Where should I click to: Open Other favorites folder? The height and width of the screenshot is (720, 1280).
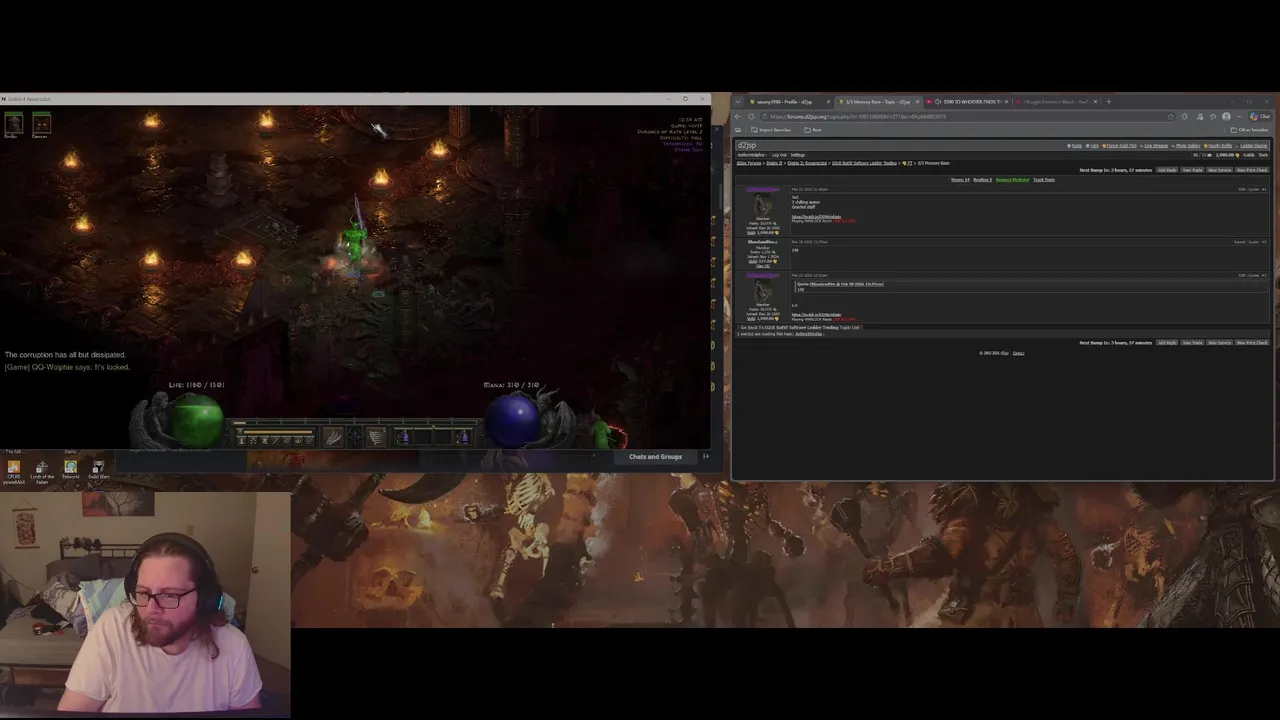tap(1250, 130)
